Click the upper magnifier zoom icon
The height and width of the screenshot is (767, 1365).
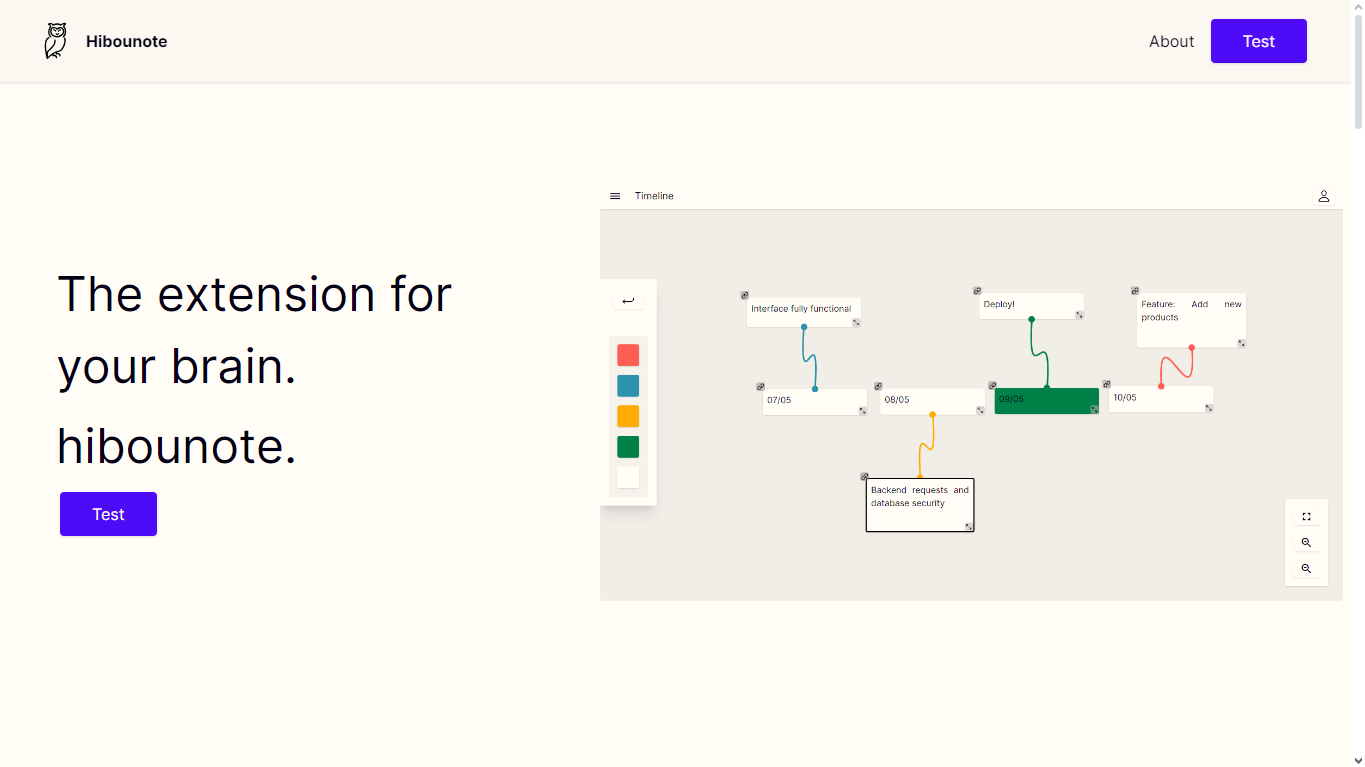tap(1306, 543)
